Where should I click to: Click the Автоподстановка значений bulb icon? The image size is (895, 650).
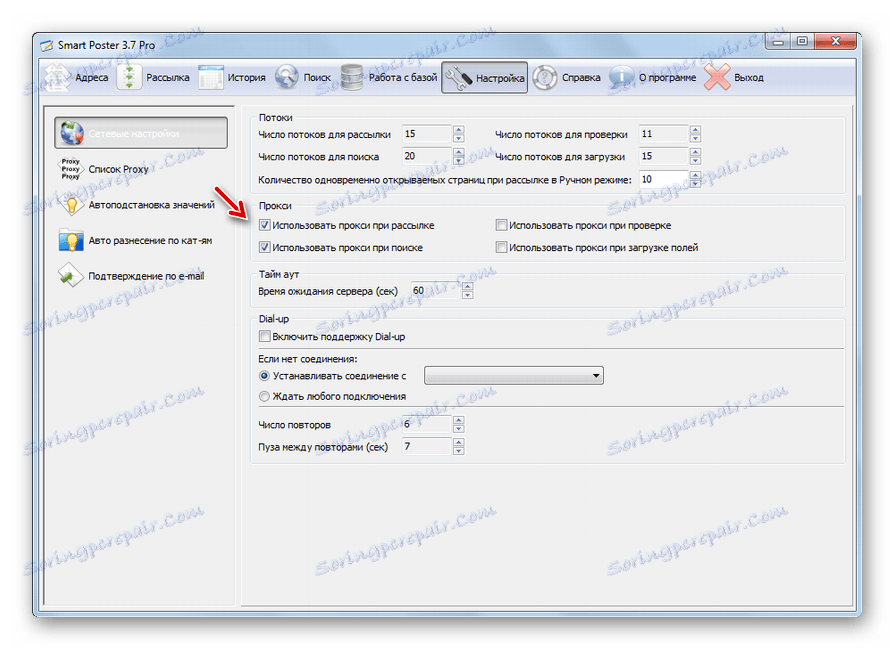[71, 204]
